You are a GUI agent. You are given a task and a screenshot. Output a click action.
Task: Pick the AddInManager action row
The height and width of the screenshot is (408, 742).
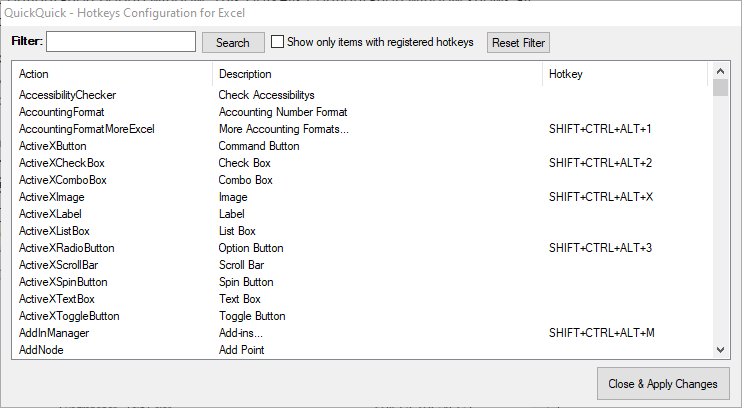point(54,333)
